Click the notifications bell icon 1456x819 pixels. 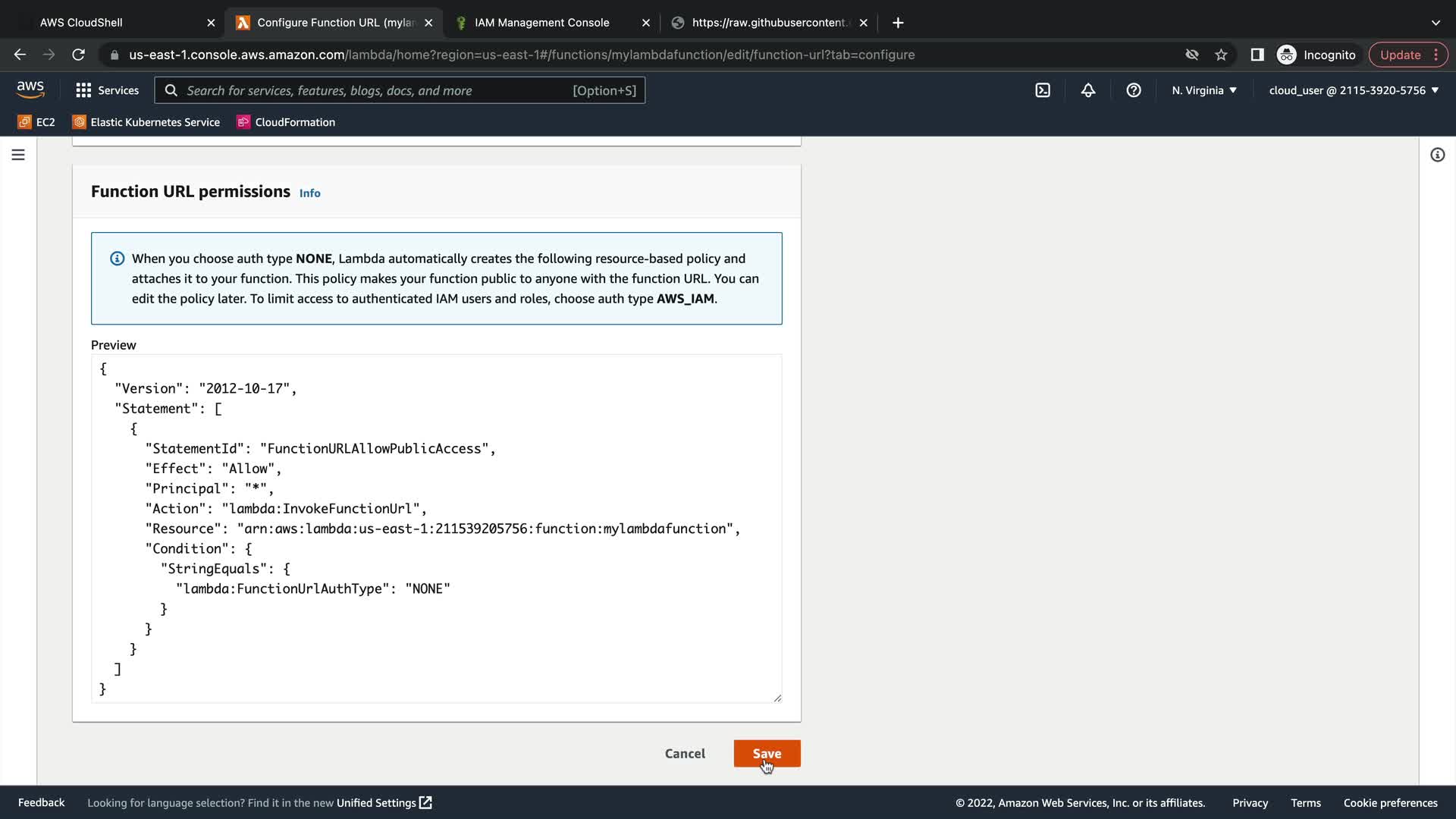(x=1088, y=90)
